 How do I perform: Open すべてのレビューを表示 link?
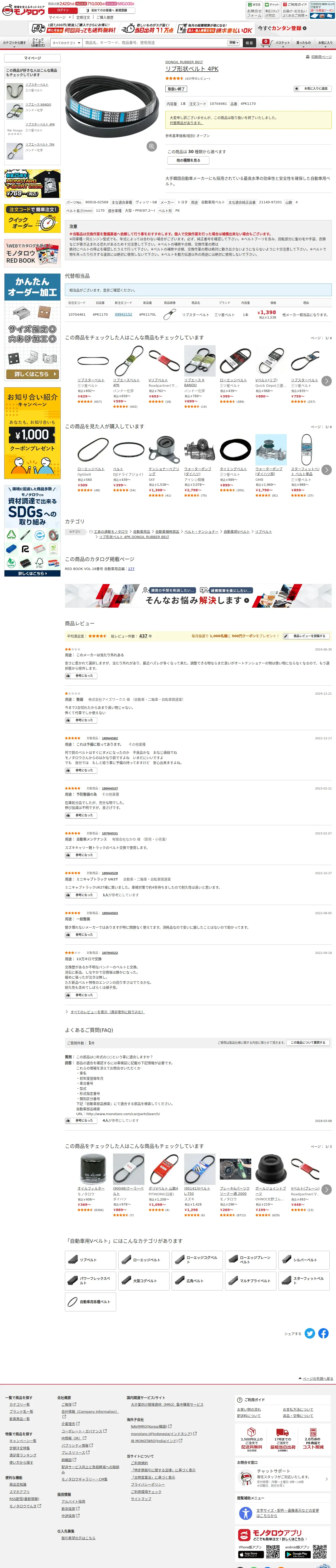(107, 1012)
